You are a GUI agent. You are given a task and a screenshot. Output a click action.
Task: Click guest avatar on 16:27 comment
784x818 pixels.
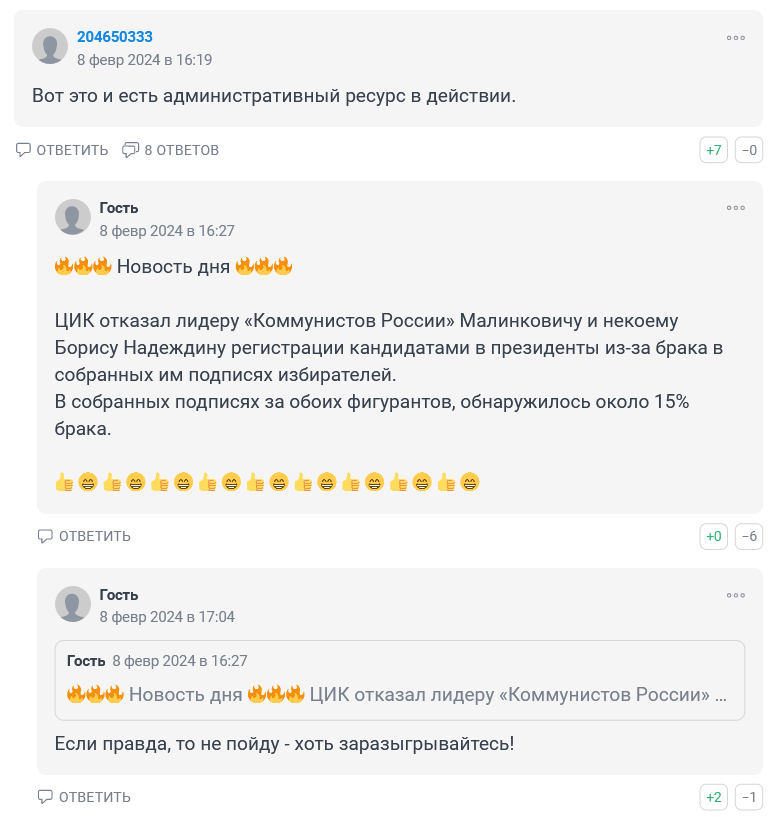coord(73,217)
